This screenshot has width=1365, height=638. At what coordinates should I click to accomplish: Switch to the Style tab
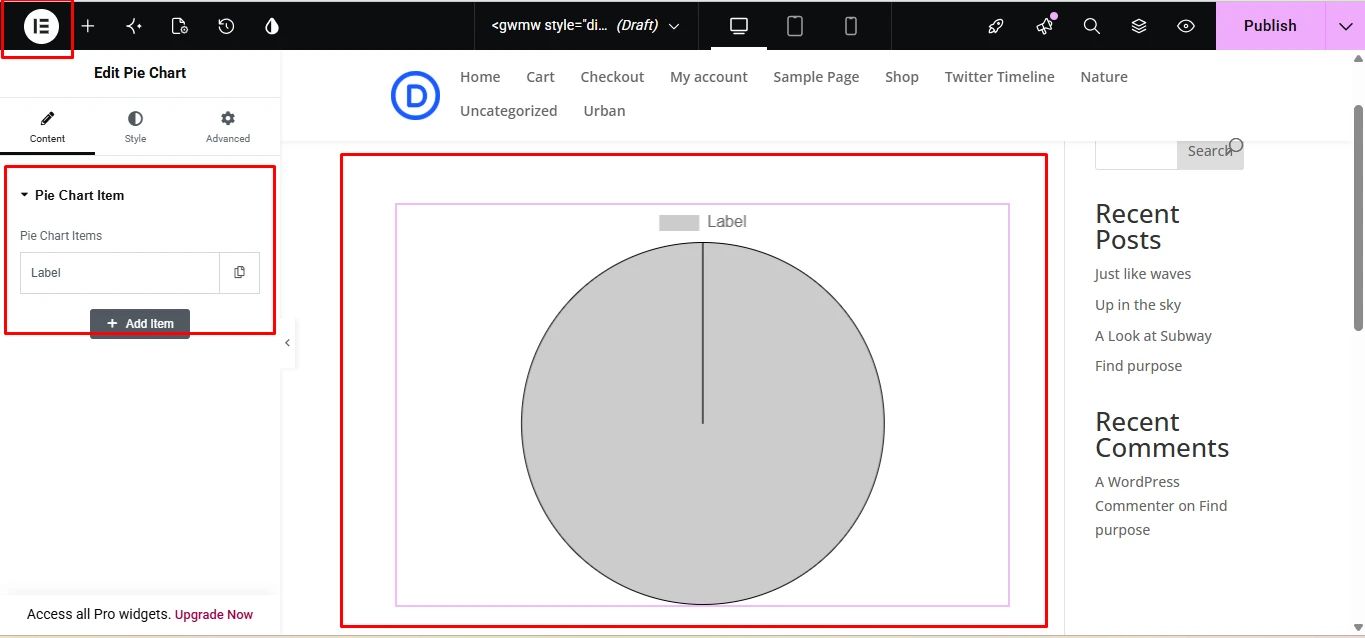coord(135,127)
